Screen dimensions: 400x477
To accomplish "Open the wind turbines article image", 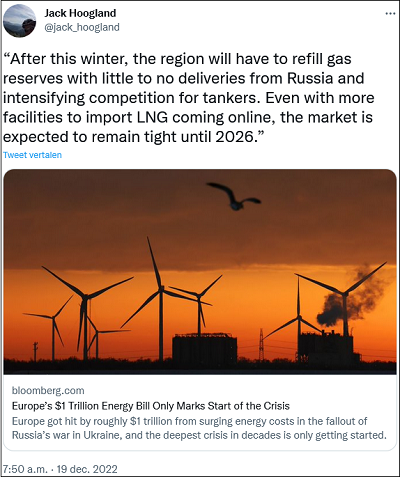I will click(200, 272).
